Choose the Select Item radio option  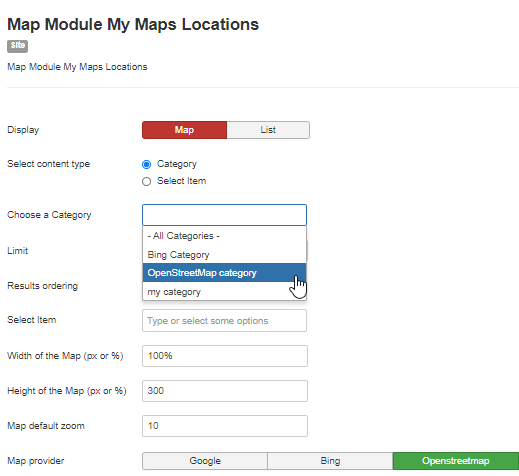[x=146, y=181]
